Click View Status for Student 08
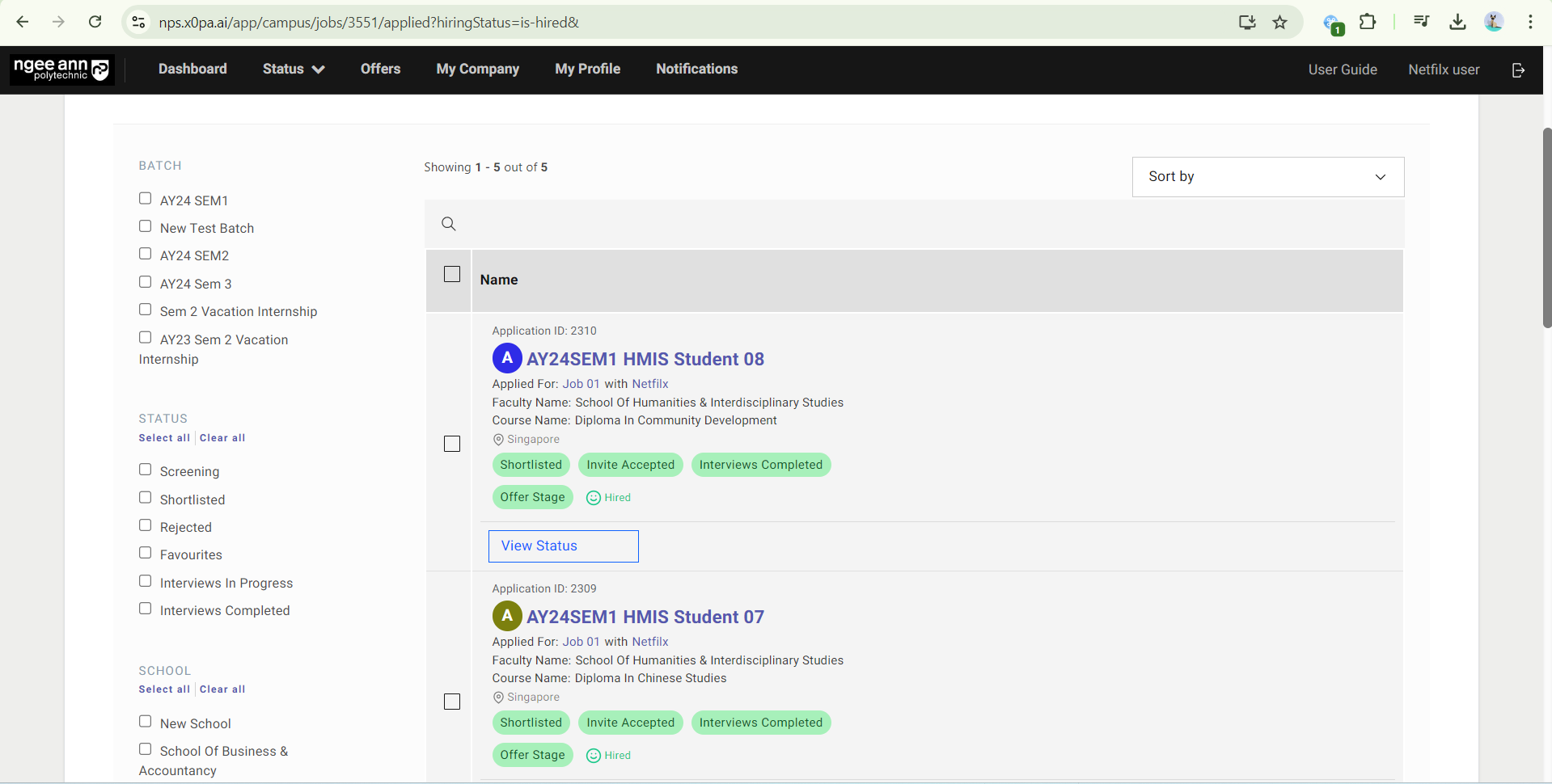This screenshot has height=784, width=1552. pos(563,546)
